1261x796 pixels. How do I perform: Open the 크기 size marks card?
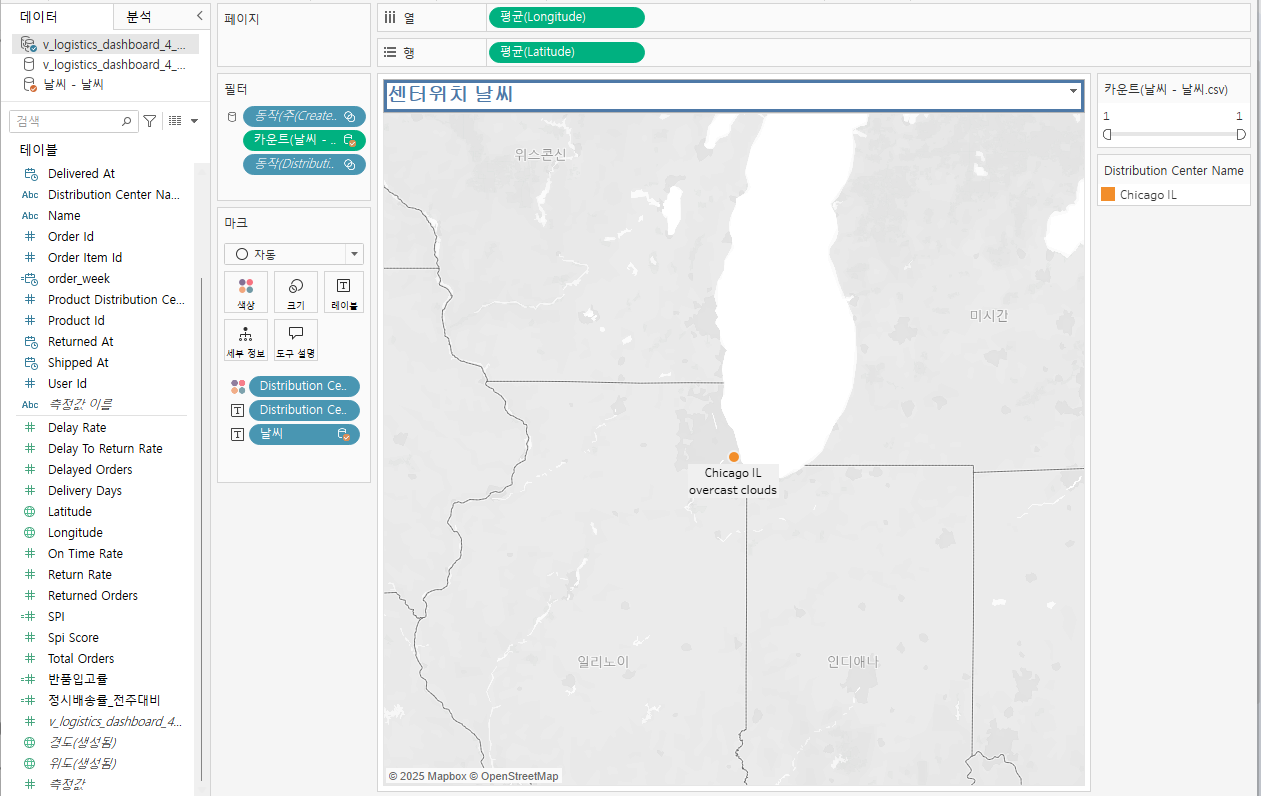coord(296,292)
